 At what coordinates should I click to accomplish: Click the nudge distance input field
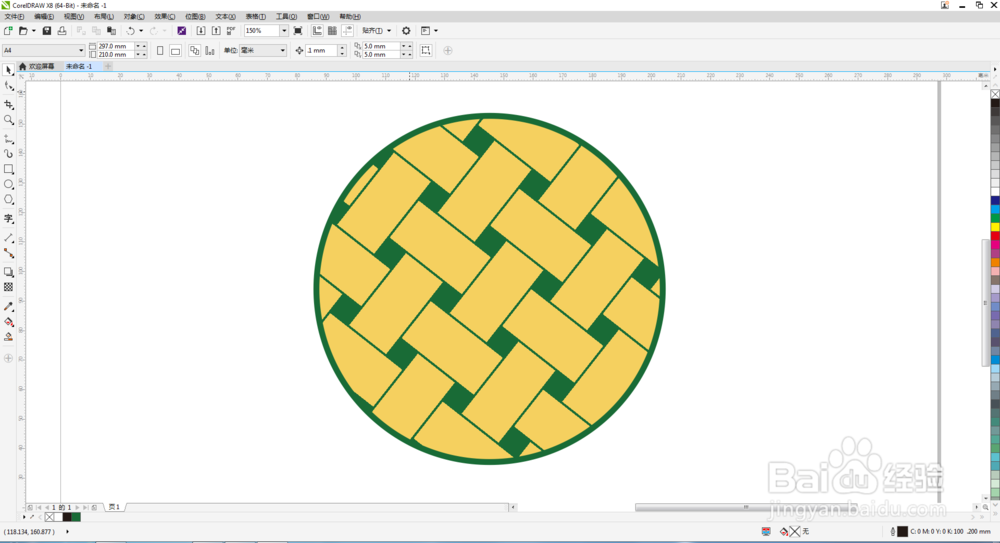tap(321, 50)
